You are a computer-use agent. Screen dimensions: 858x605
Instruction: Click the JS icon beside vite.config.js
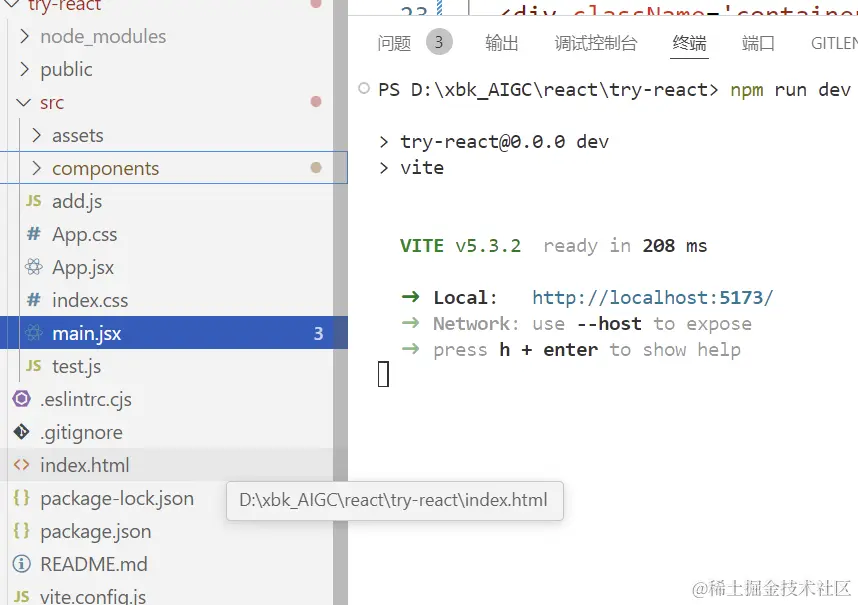tap(21, 596)
